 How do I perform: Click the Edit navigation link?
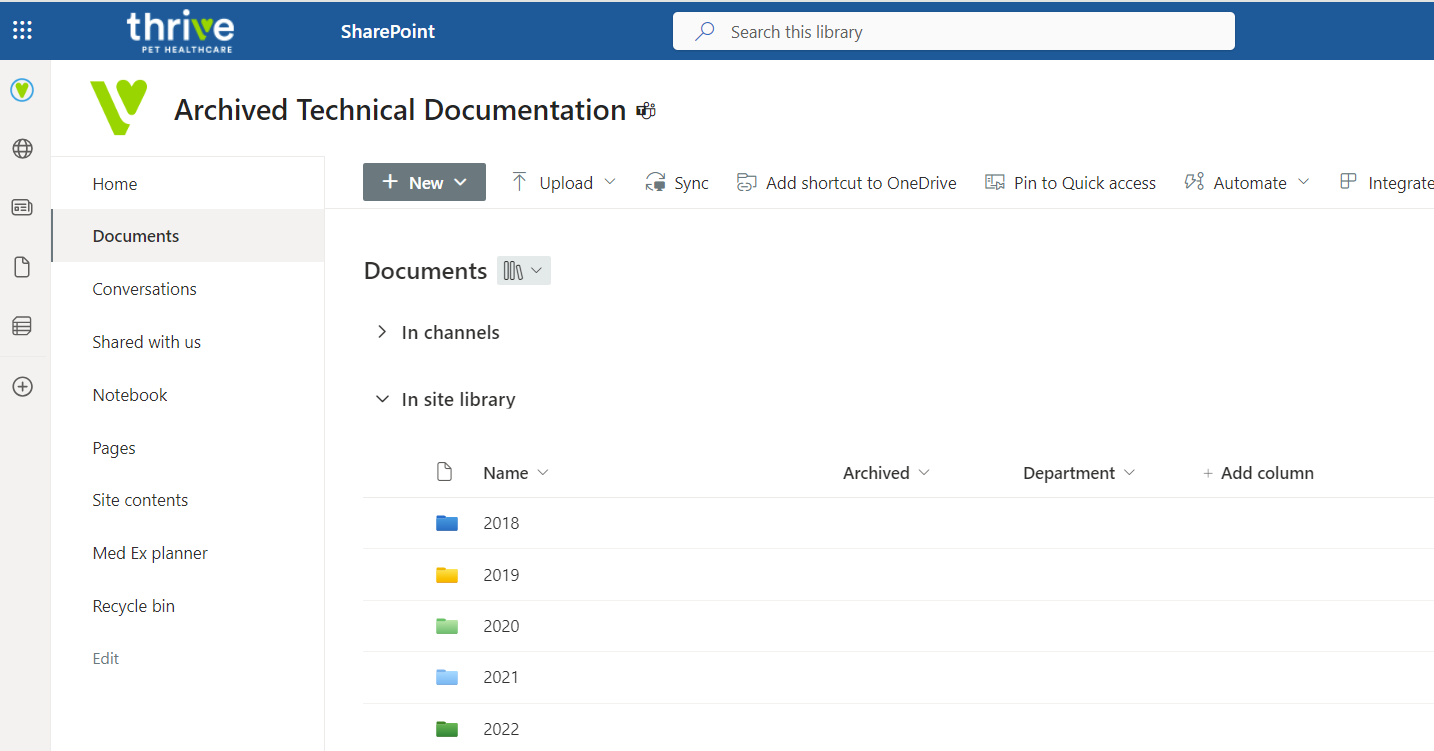[x=106, y=658]
